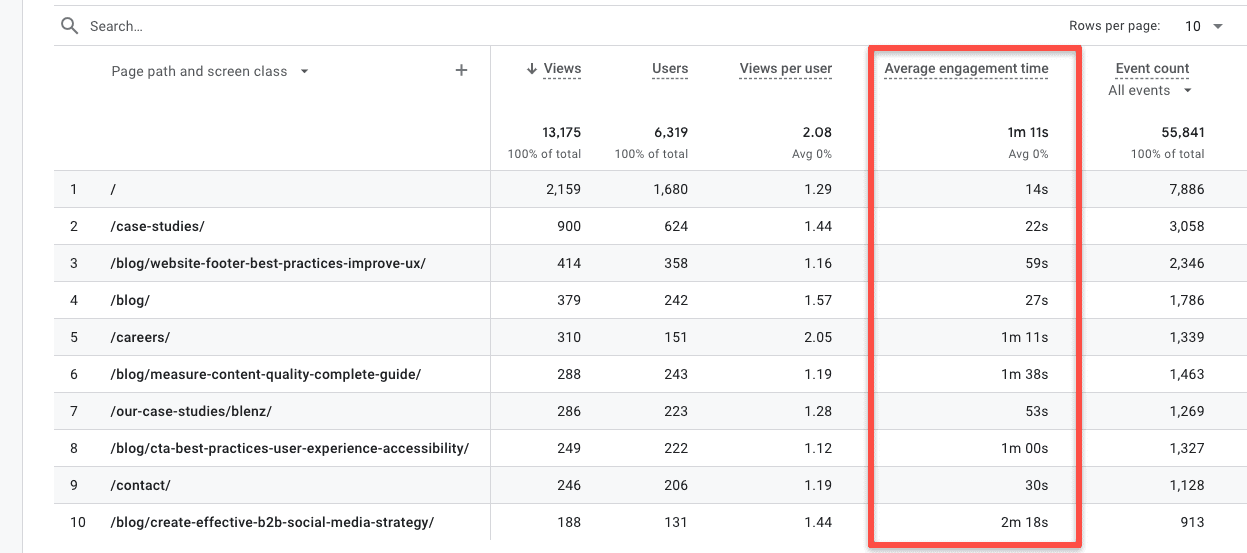Screen dimensions: 1247x553
Task: Click the /blog/ page path
Action: tap(130, 300)
